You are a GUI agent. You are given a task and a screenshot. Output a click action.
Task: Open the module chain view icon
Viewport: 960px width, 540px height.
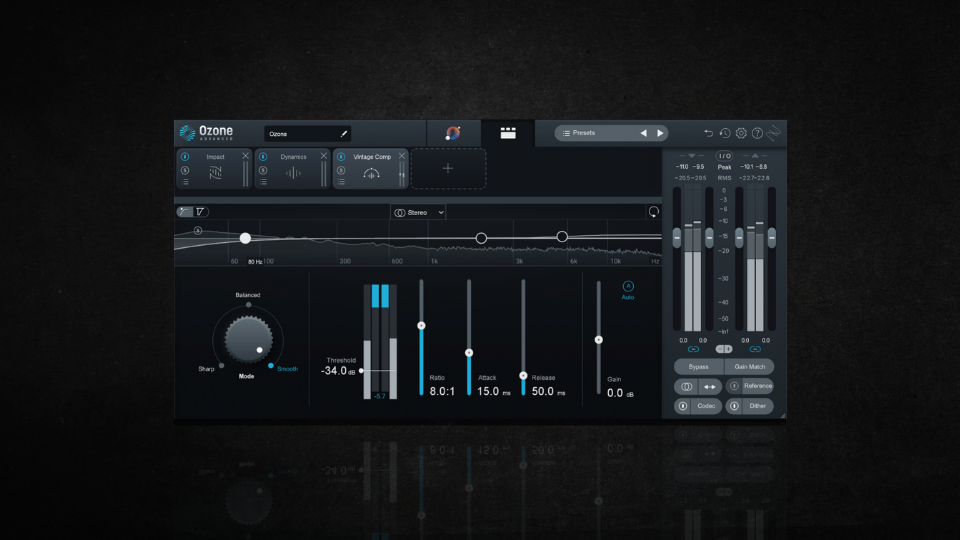508,133
